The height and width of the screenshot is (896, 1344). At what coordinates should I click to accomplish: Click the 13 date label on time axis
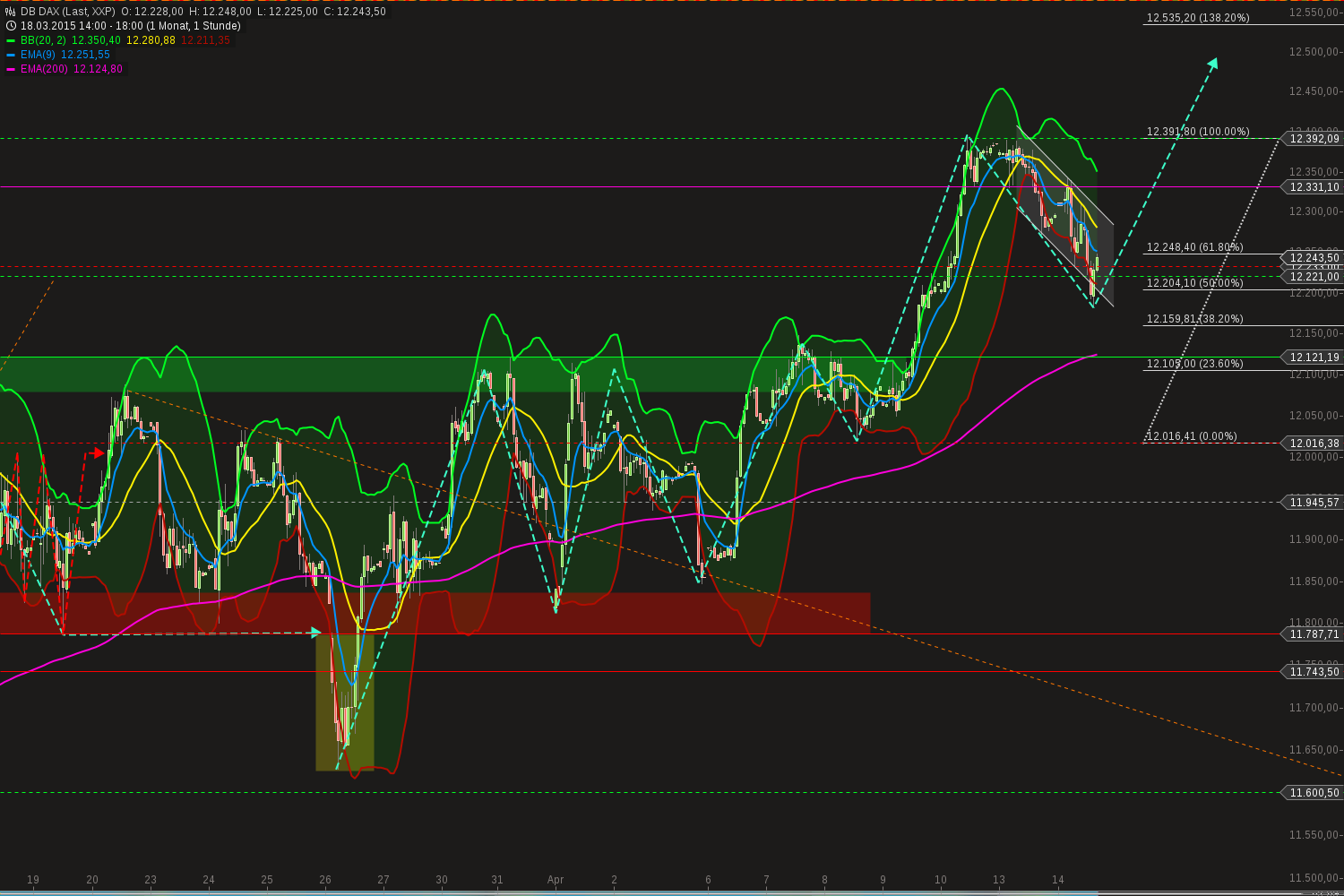999,880
